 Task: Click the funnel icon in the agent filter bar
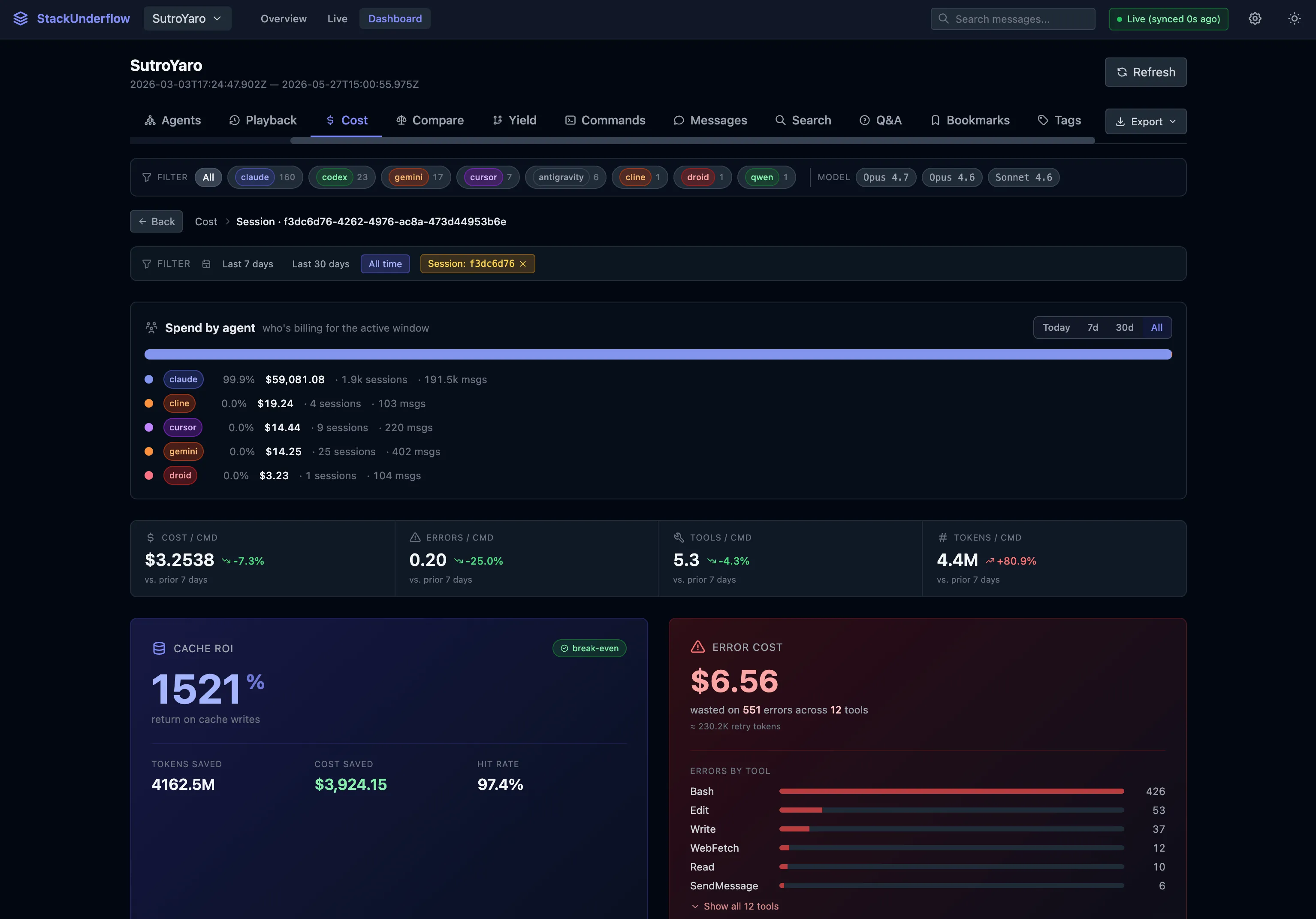(147, 178)
